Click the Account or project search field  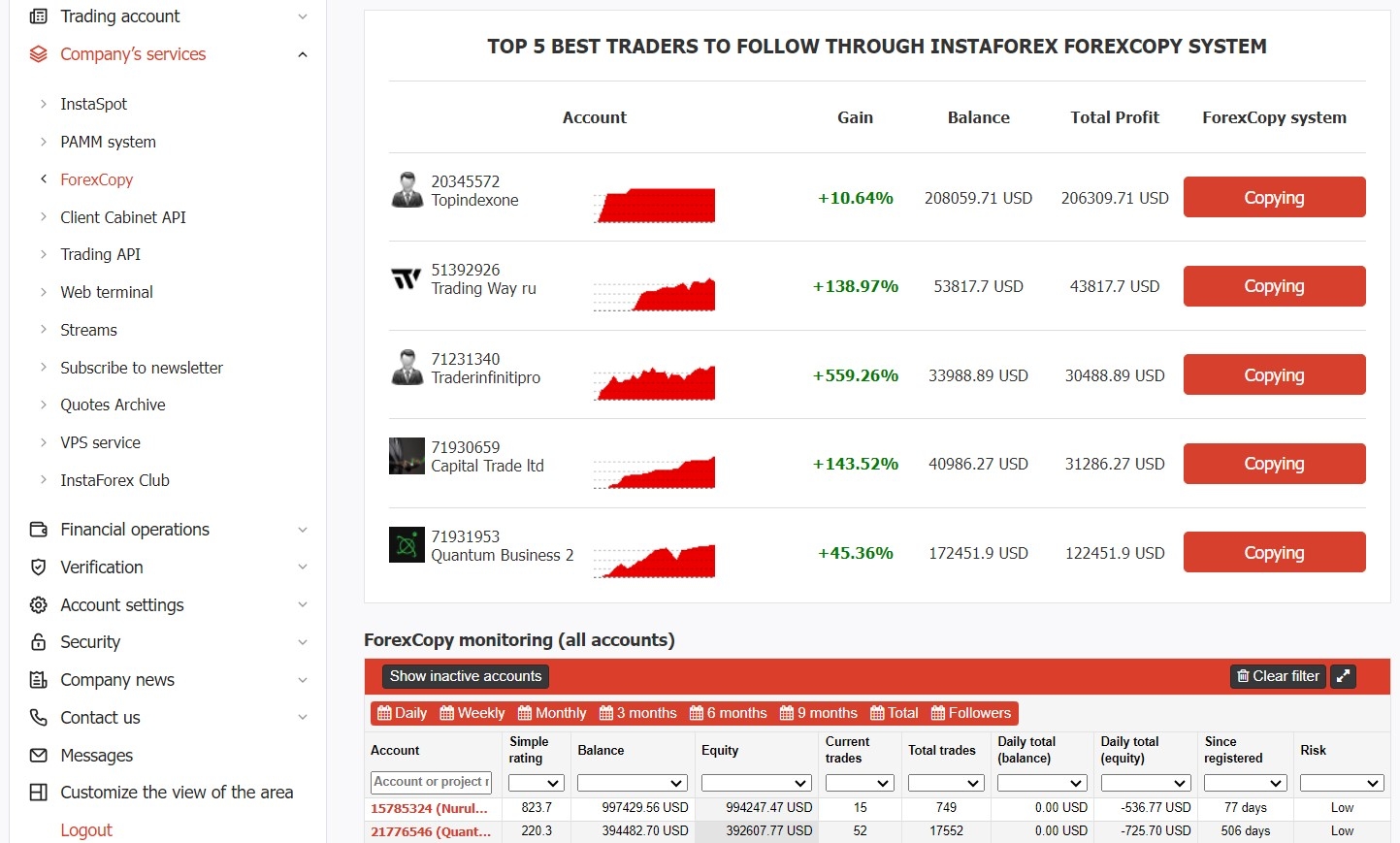[431, 782]
